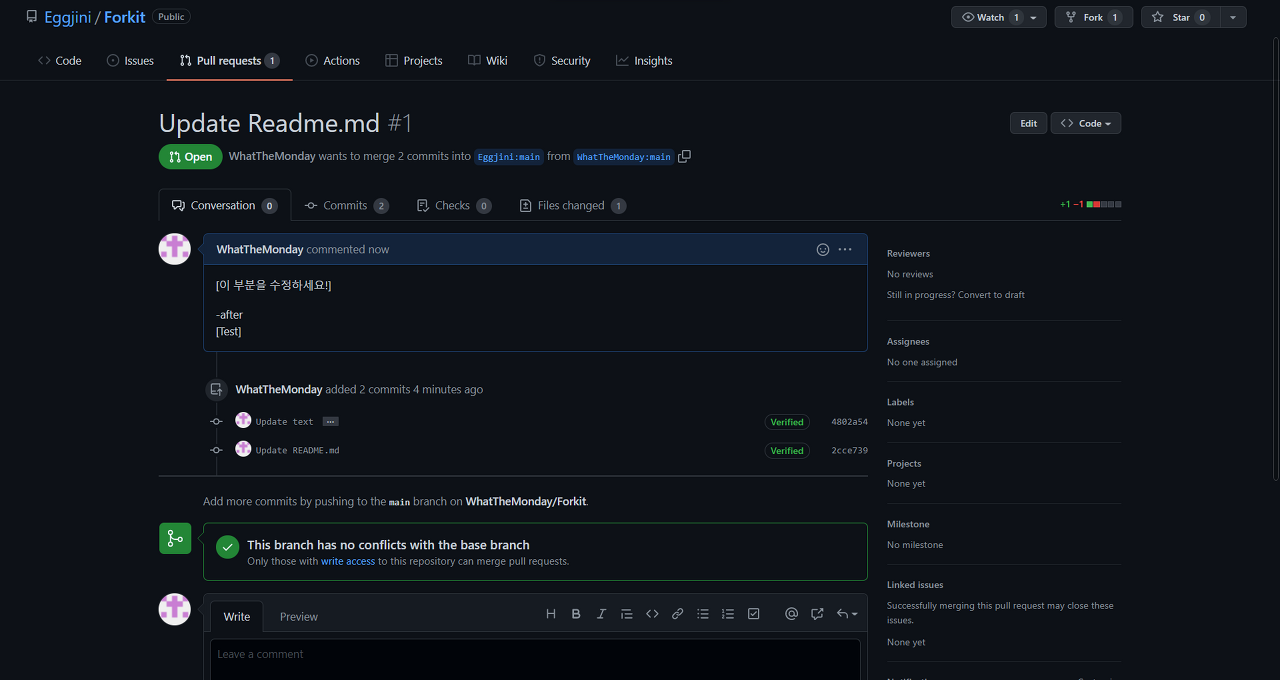Screen dimensions: 1280x680
Task: Open commit hash 4802a54
Action: pyautogui.click(x=849, y=422)
